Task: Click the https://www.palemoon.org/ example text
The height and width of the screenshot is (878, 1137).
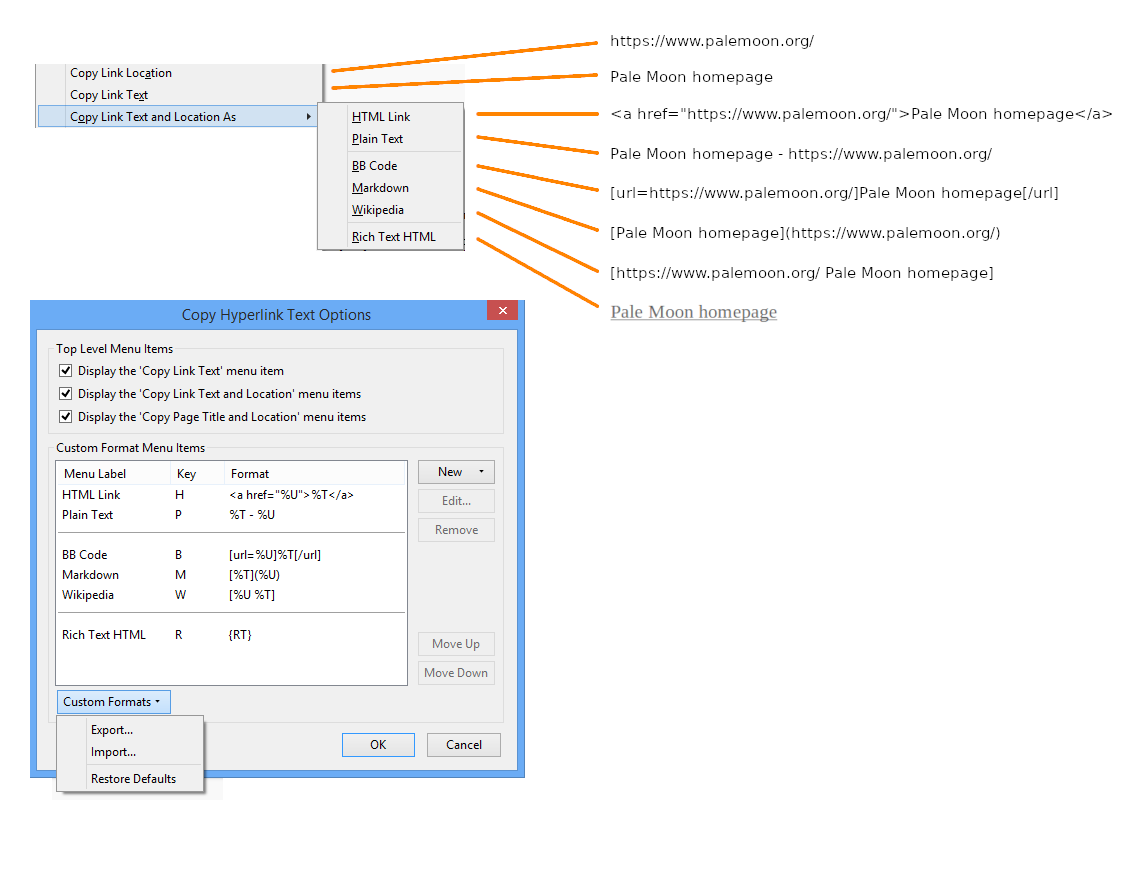Action: 712,41
